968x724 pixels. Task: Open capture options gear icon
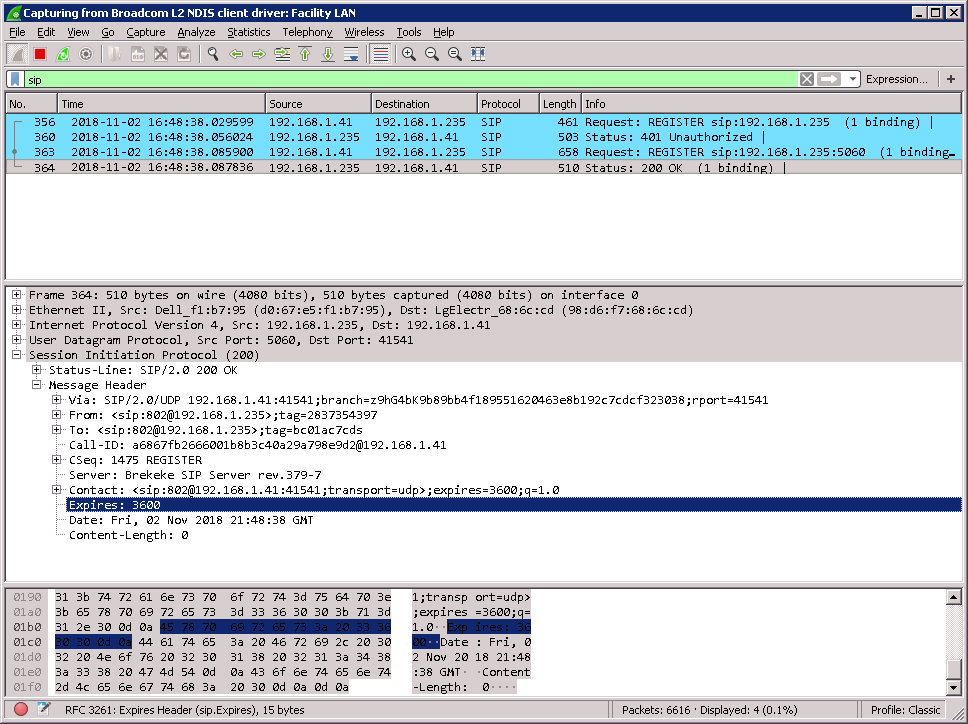point(86,54)
